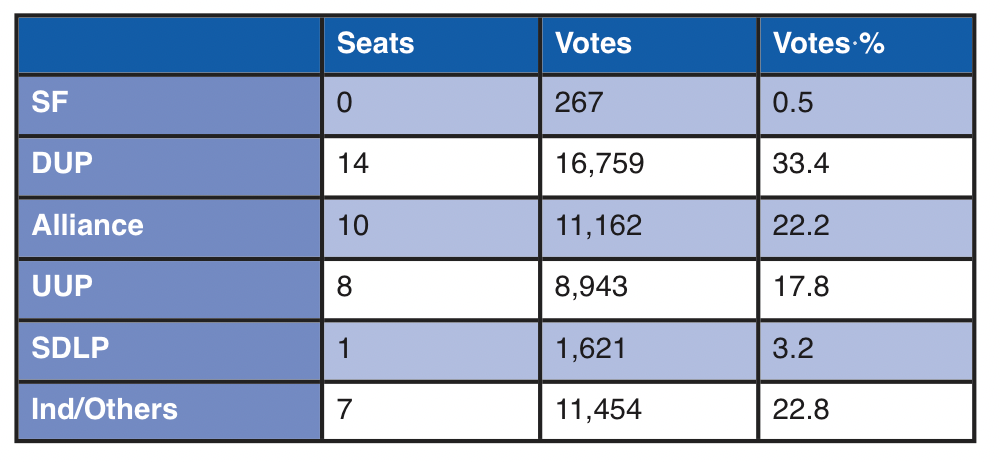Click the Seats column header

pos(376,44)
